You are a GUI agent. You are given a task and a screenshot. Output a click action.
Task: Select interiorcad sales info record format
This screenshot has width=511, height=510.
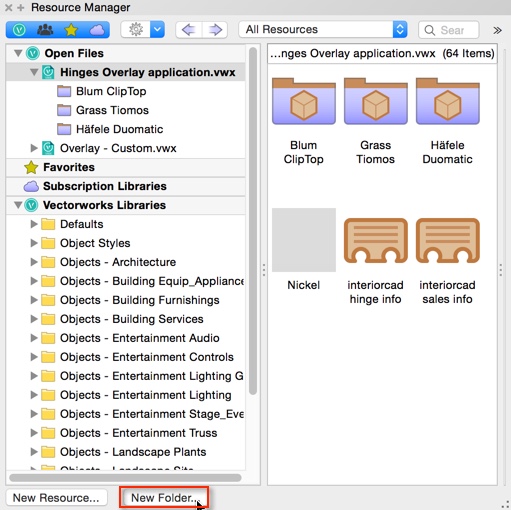[x=448, y=240]
